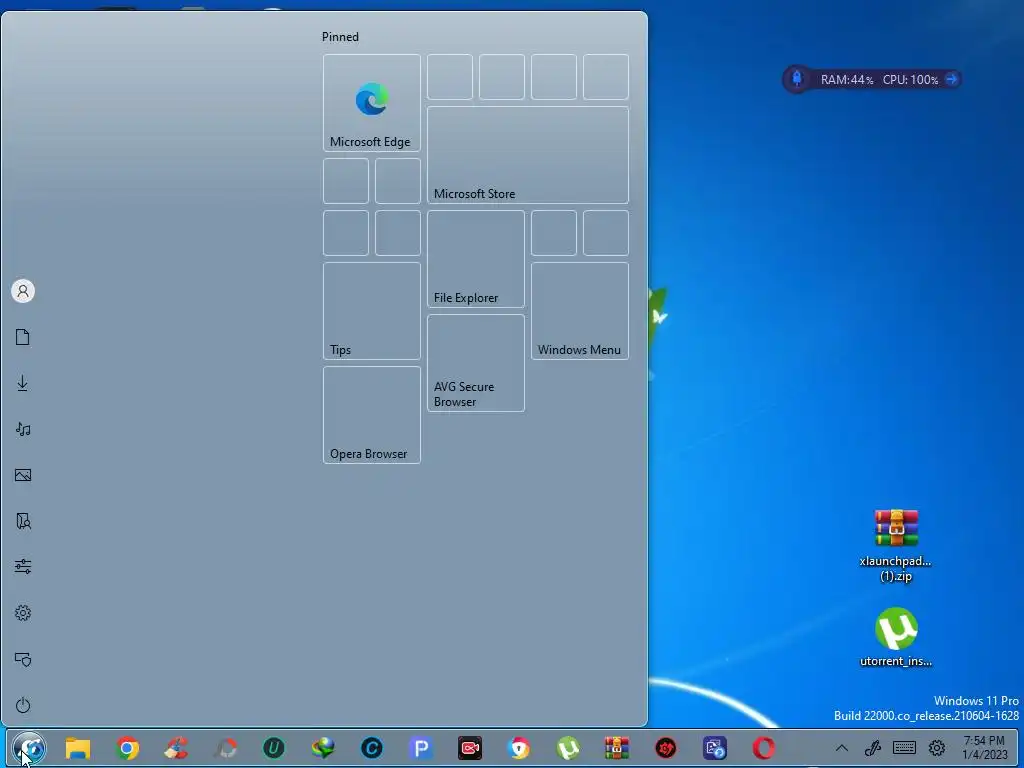Launch Google Chrome from taskbar
This screenshot has height=768, width=1024.
127,748
